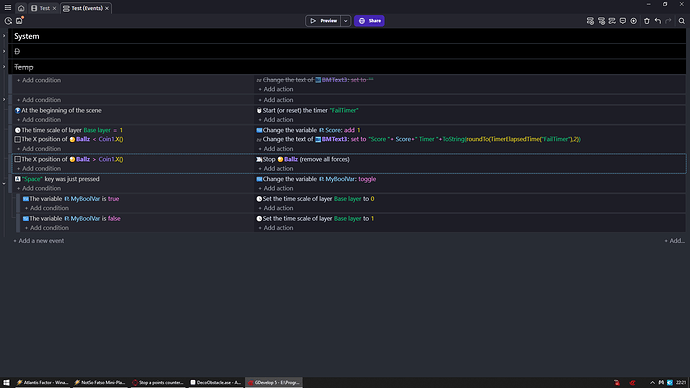Add a sub-event using toolbar icon
Viewport: 690px width, 388px height.
pos(601,21)
